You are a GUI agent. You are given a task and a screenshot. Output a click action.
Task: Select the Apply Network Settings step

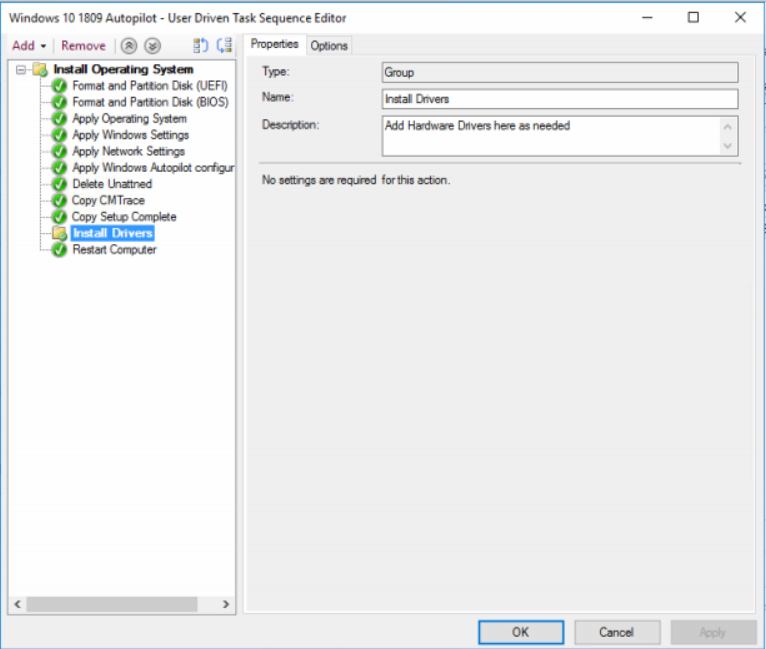point(128,151)
